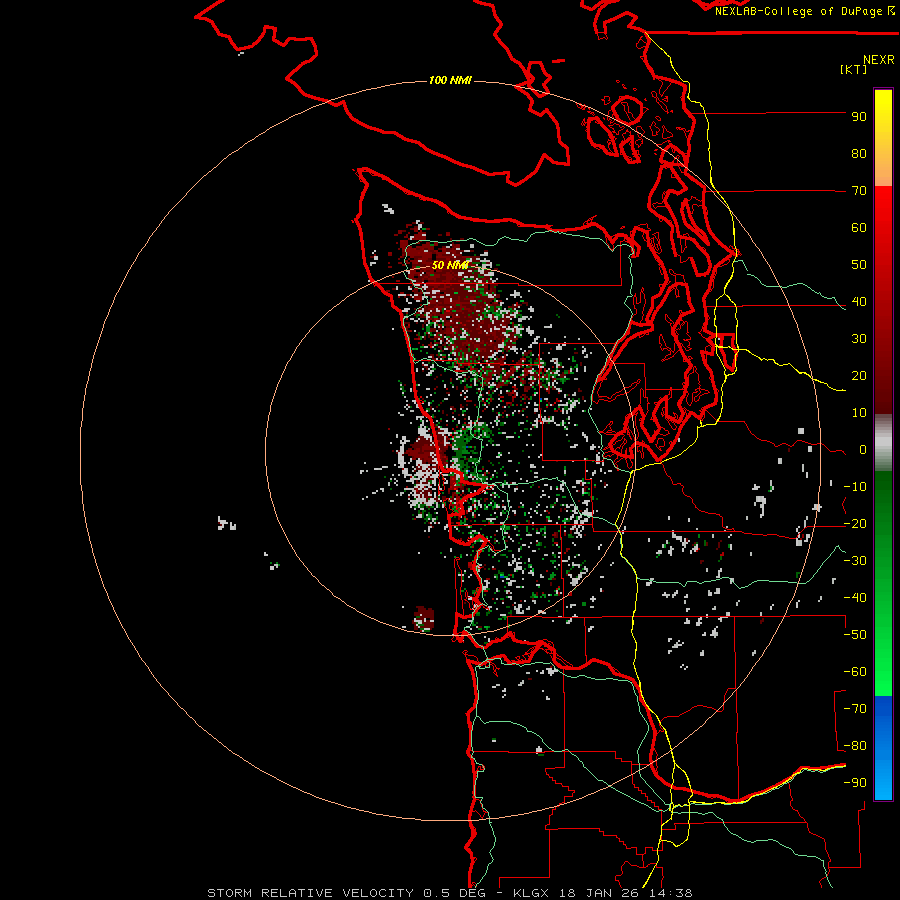The height and width of the screenshot is (900, 900).
Task: Click the -10 knot legend label
Action: point(855,487)
